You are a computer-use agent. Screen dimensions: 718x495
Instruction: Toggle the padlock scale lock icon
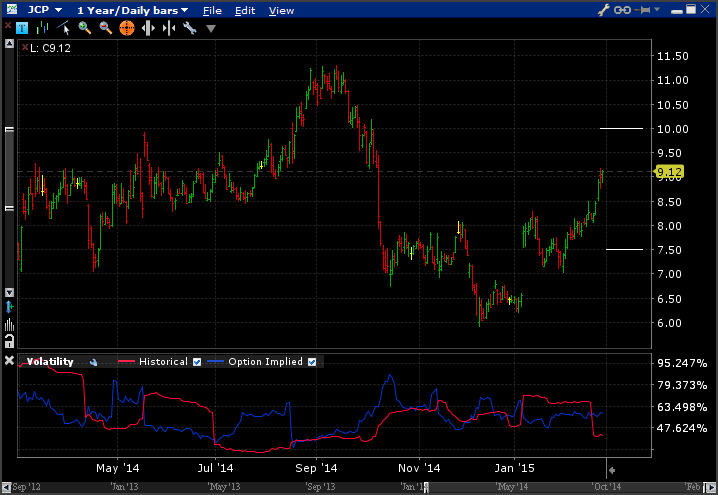9,341
